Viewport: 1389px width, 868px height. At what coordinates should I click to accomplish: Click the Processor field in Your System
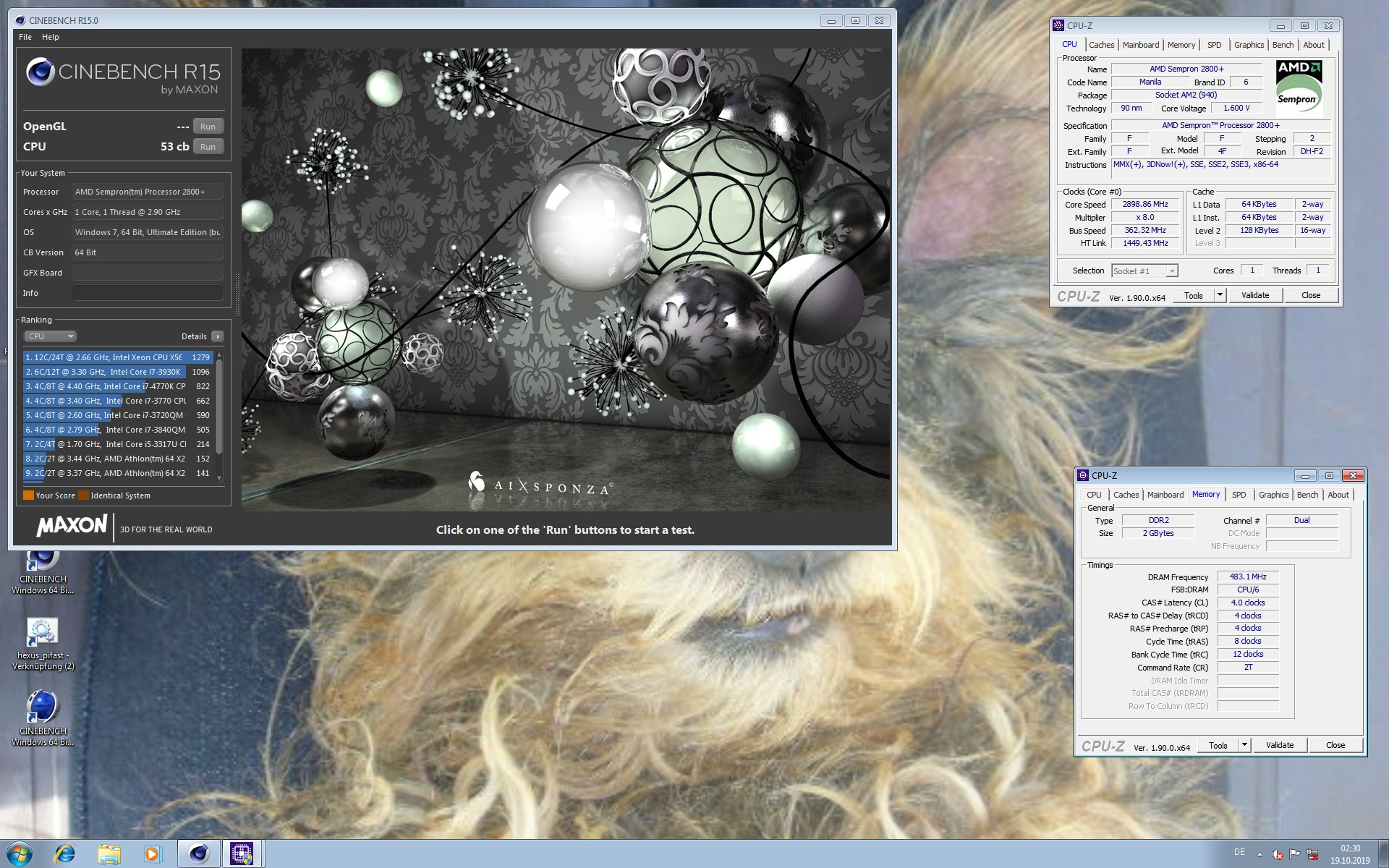(x=147, y=192)
